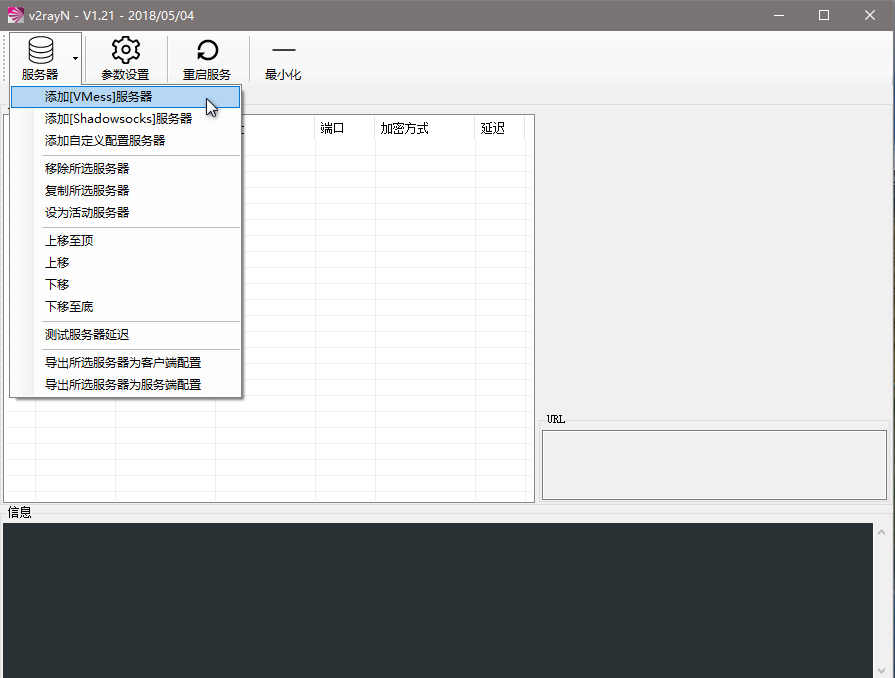Choose 复制所选服务器 menu item
This screenshot has width=895, height=678.
click(126, 191)
